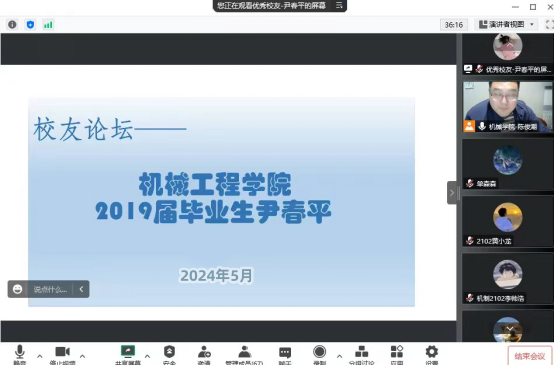Click the 'say something' chat input
This screenshot has width=554, height=365.
click(50, 289)
